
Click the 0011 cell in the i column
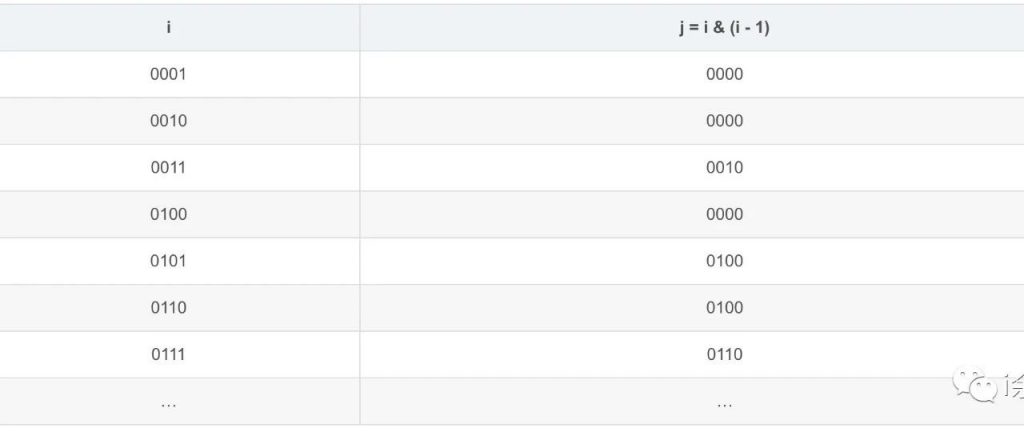169,167
